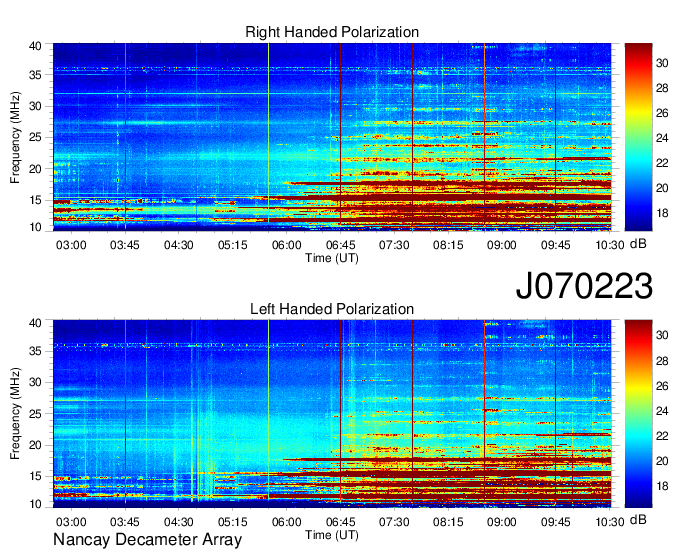This screenshot has width=680, height=552.
Task: Click 09:00 tick under Left Handed plot
Action: coord(502,522)
